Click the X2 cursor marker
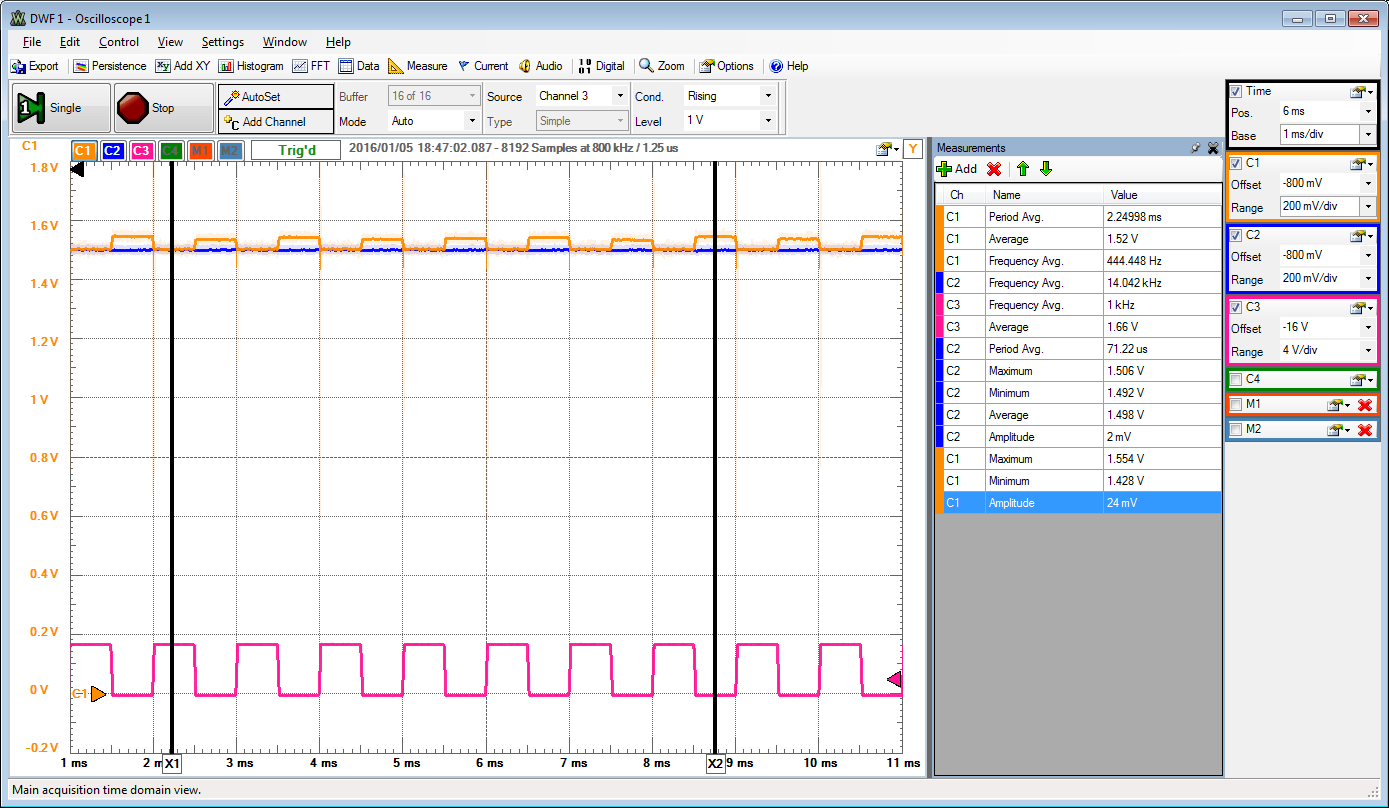Screen dimensions: 1389x808 coord(715,764)
